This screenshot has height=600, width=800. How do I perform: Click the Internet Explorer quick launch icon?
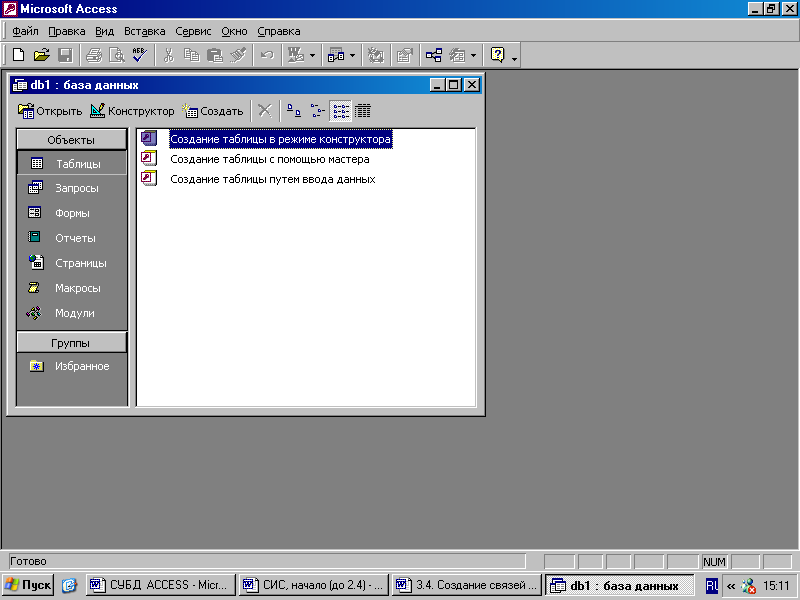click(x=69, y=585)
